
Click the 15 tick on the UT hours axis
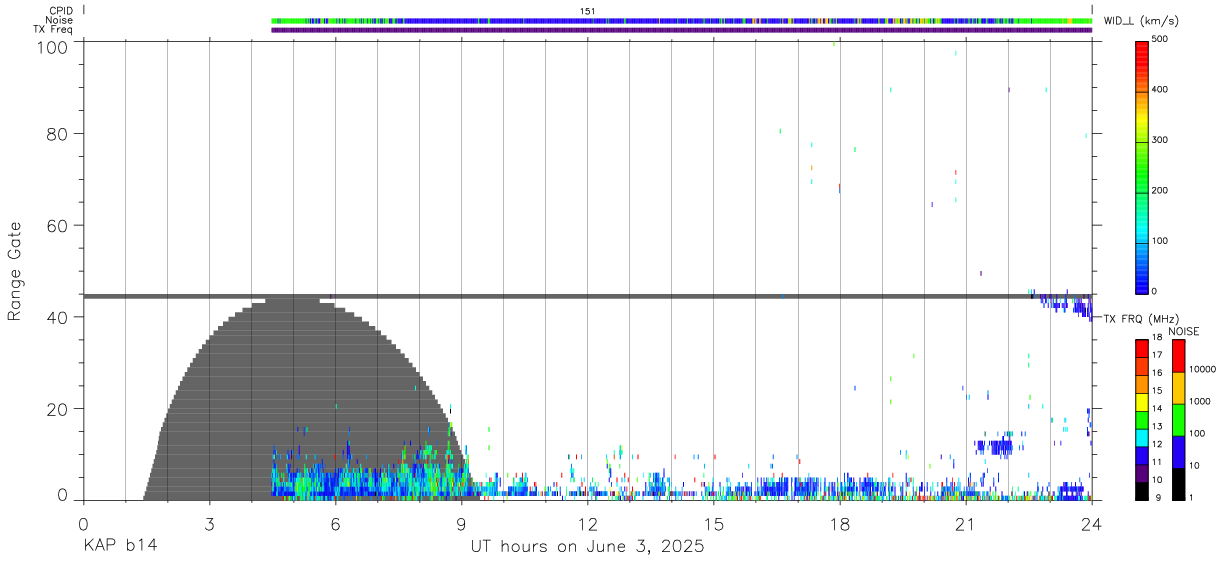(713, 524)
